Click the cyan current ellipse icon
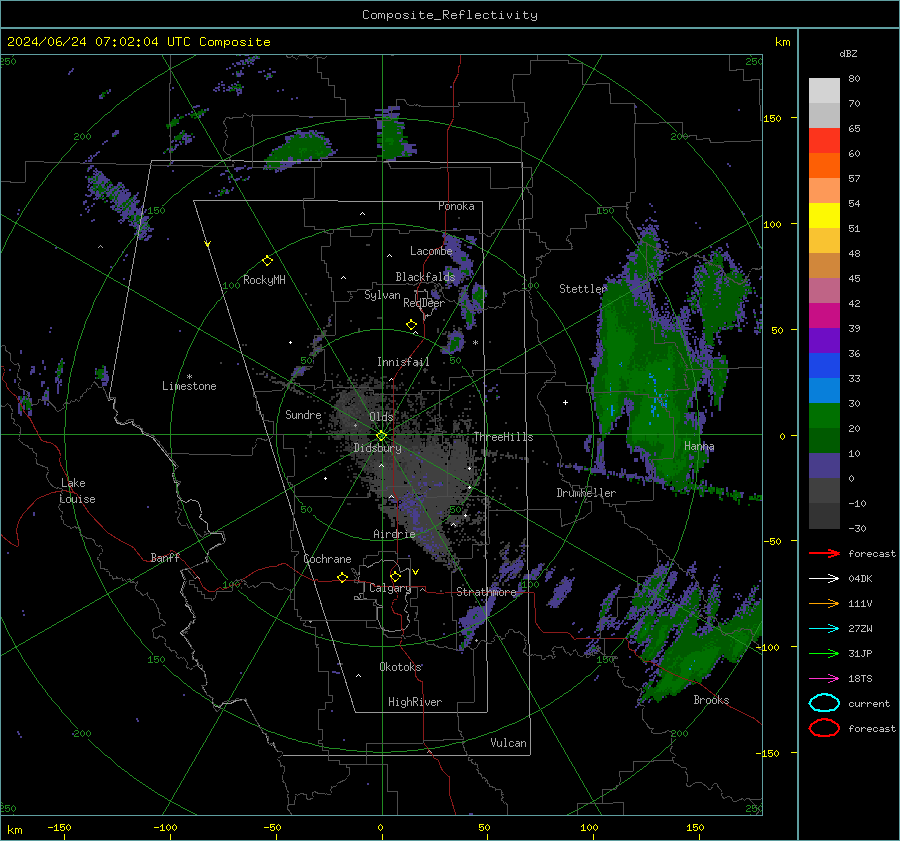Viewport: 900px width, 841px height. [824, 703]
